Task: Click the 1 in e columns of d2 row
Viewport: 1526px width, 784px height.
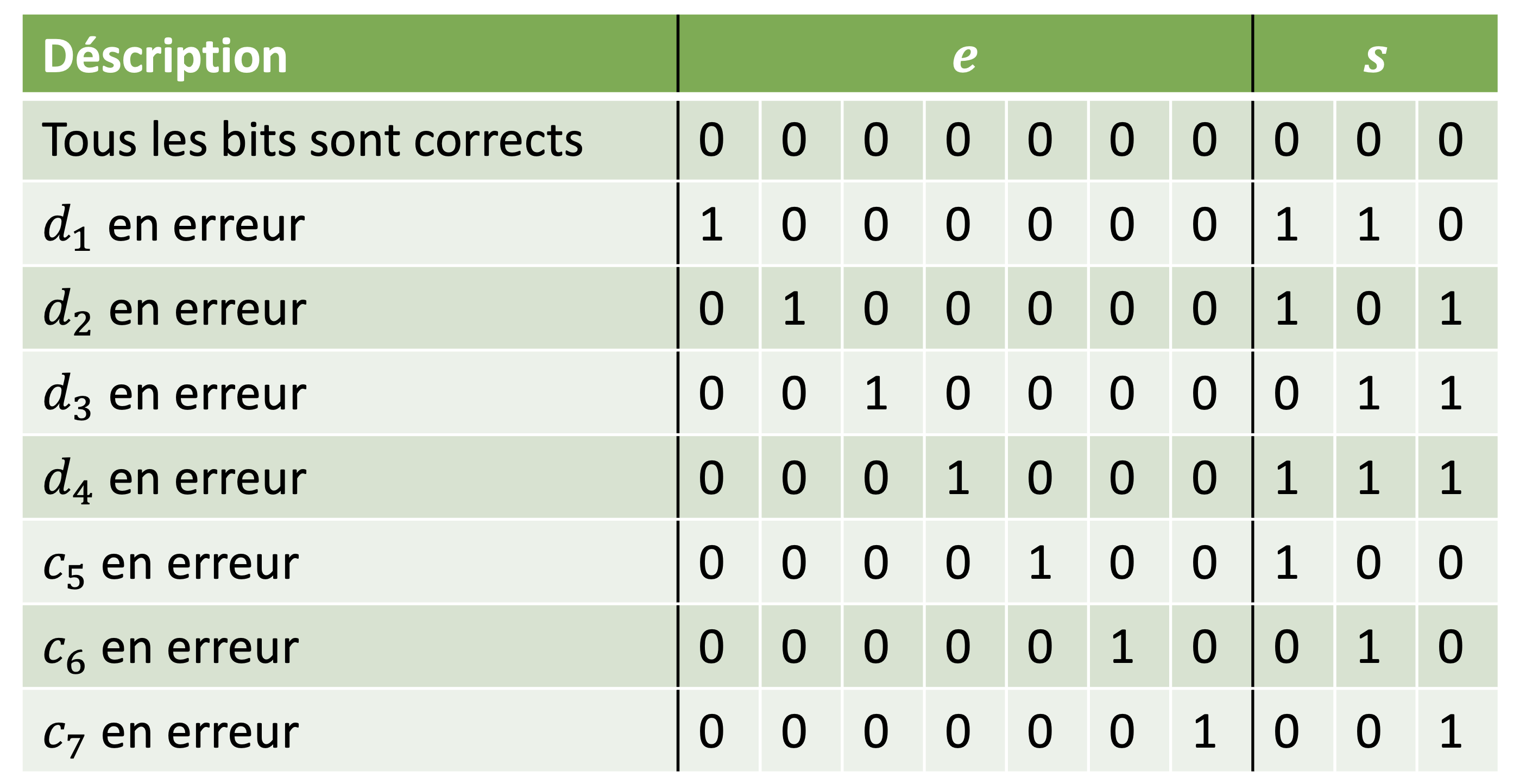Action: point(794,309)
